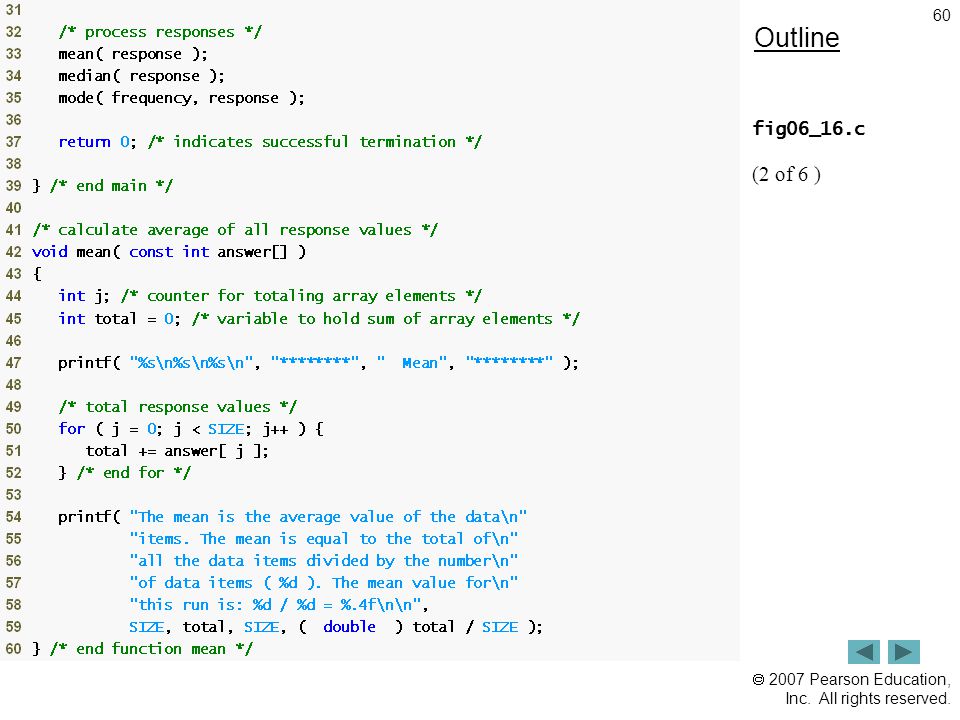
Task: Click the underlined Outline heading
Action: 797,38
